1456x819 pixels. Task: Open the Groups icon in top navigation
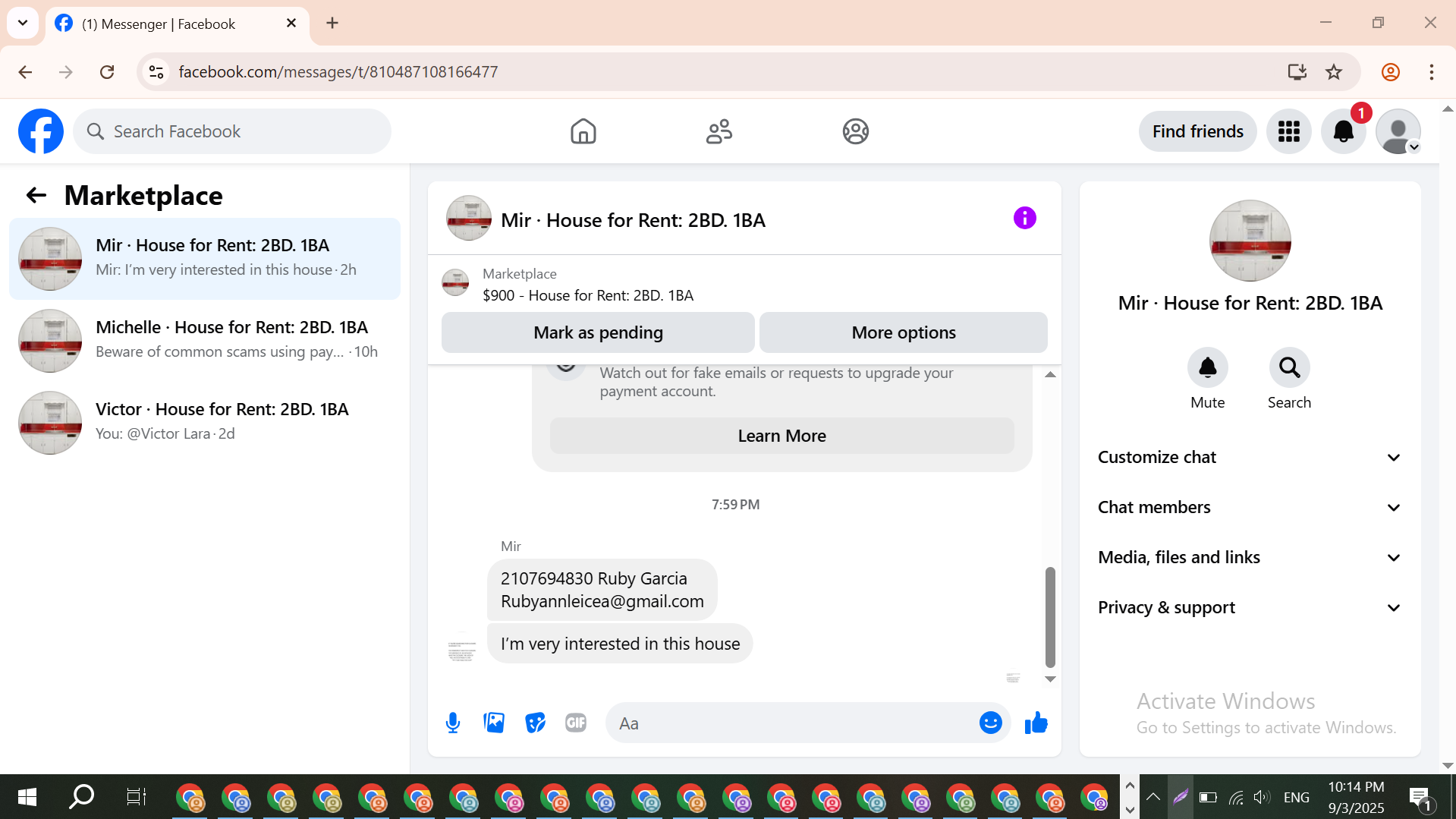(x=855, y=131)
